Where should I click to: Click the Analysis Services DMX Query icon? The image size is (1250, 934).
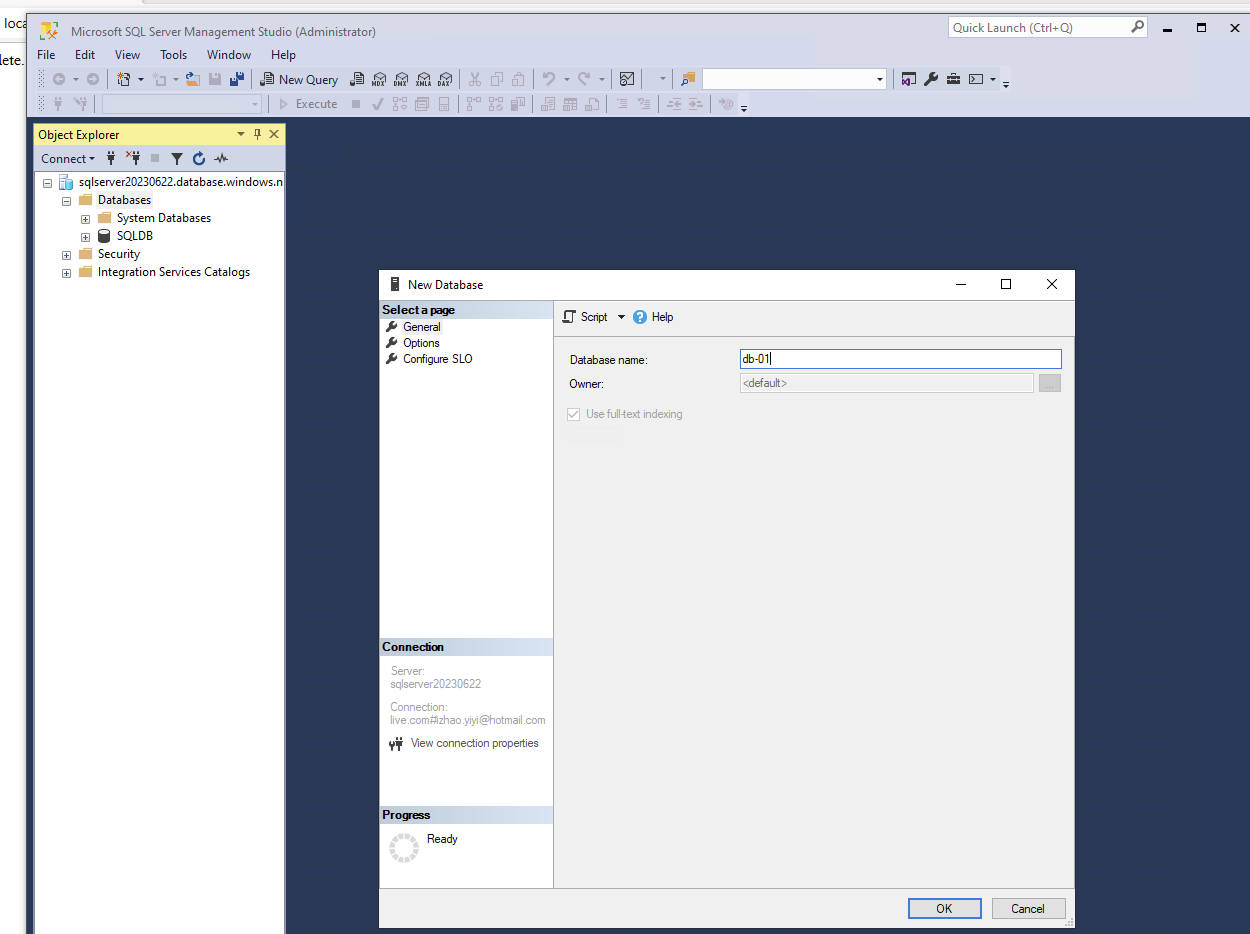pos(401,79)
